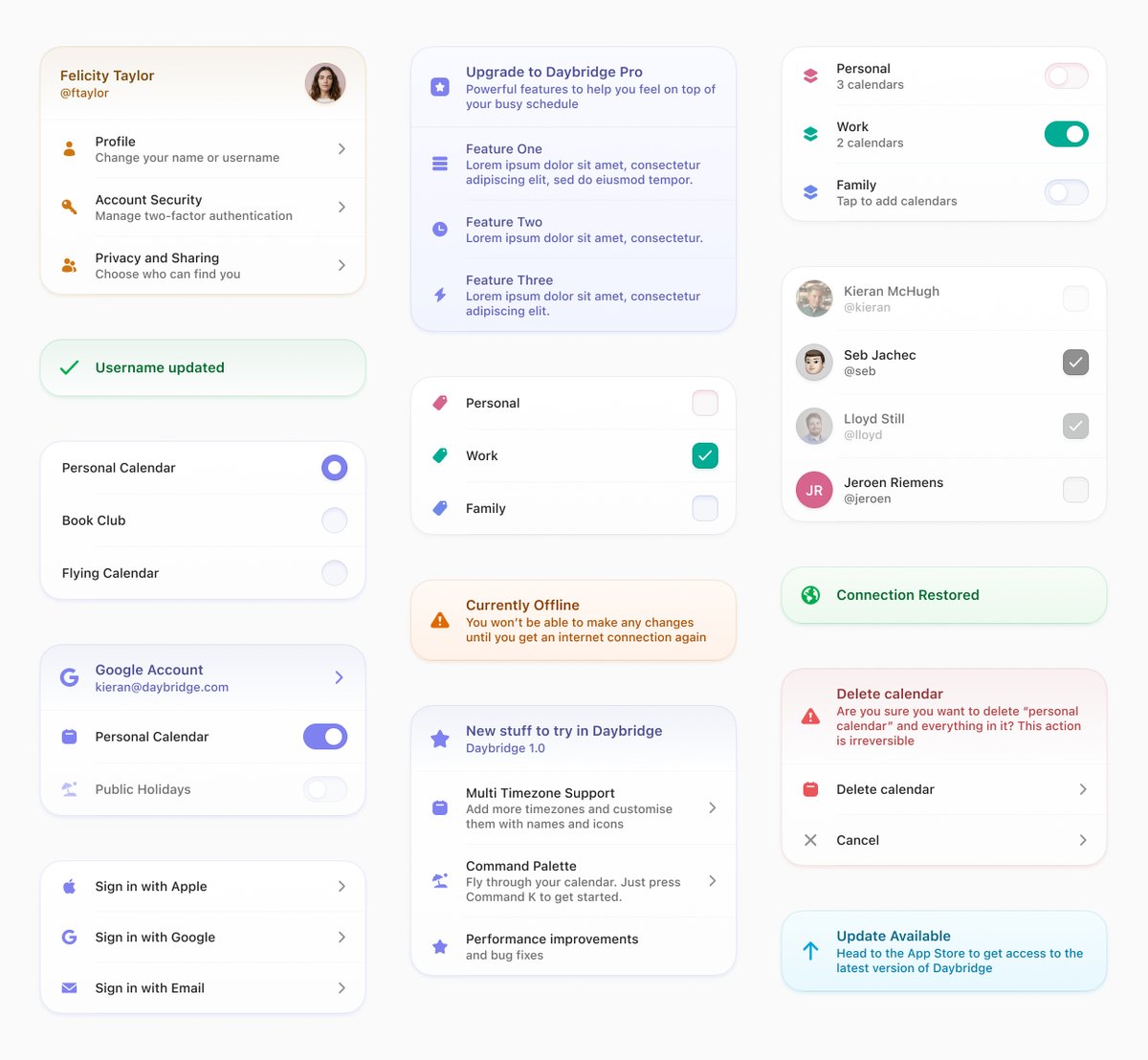Check the Kieran McHugh checkbox
Screen dimensions: 1148x1060
point(1076,298)
